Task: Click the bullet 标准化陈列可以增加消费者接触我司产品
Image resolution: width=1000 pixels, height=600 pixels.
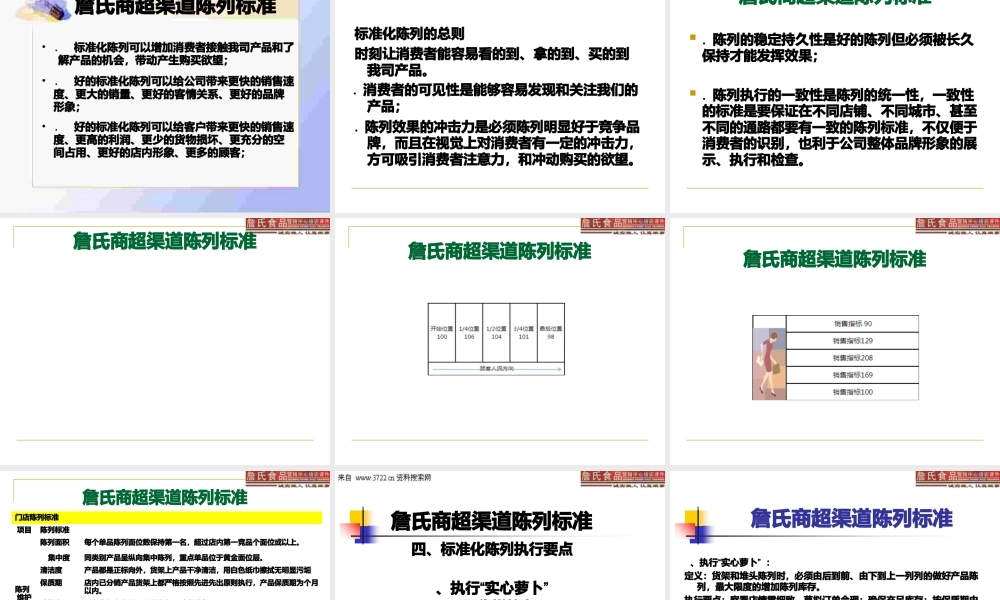Action: (168, 54)
